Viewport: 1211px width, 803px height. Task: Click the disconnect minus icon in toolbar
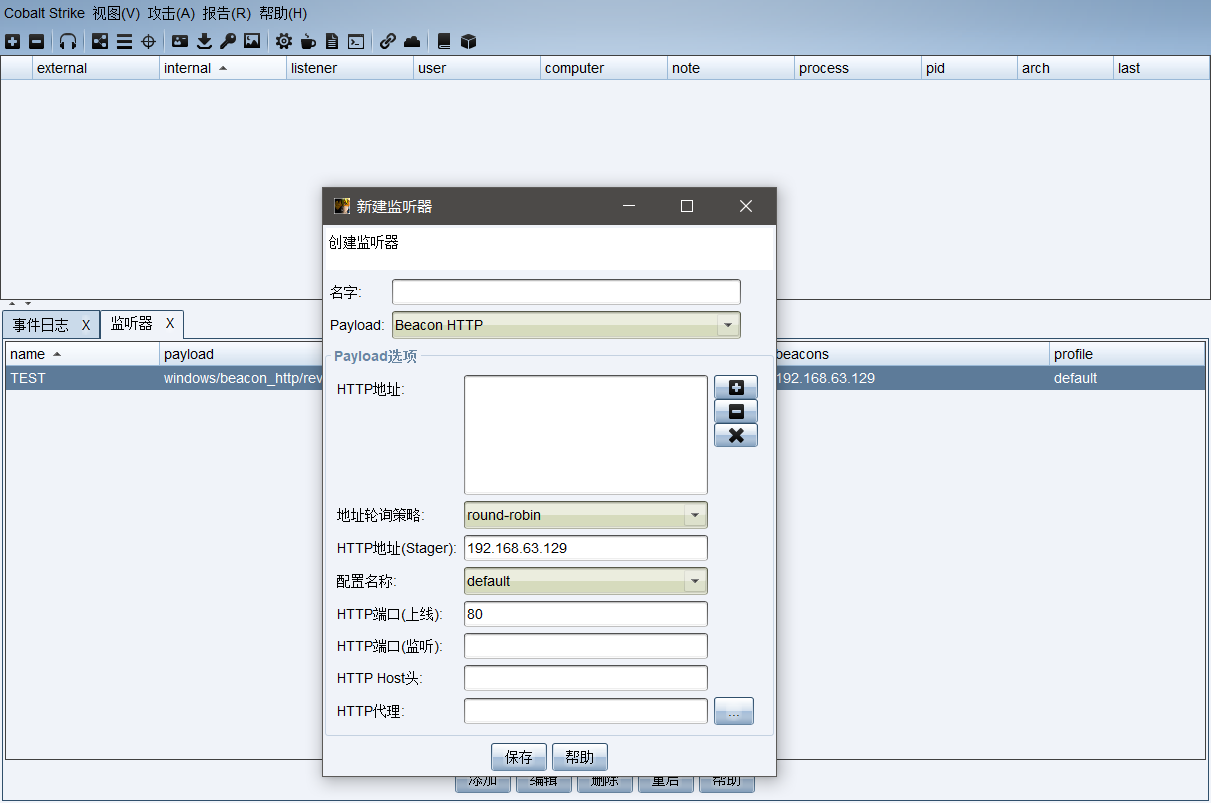(x=37, y=42)
